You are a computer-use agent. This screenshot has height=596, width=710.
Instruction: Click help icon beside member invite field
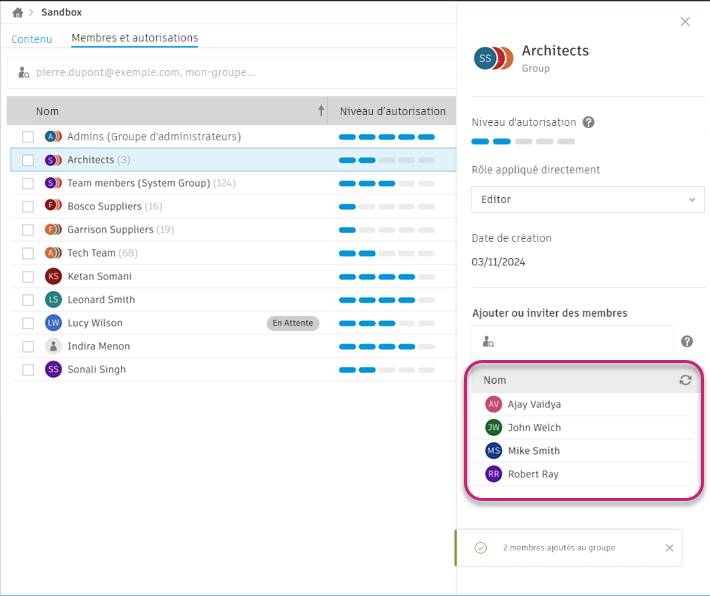(686, 341)
